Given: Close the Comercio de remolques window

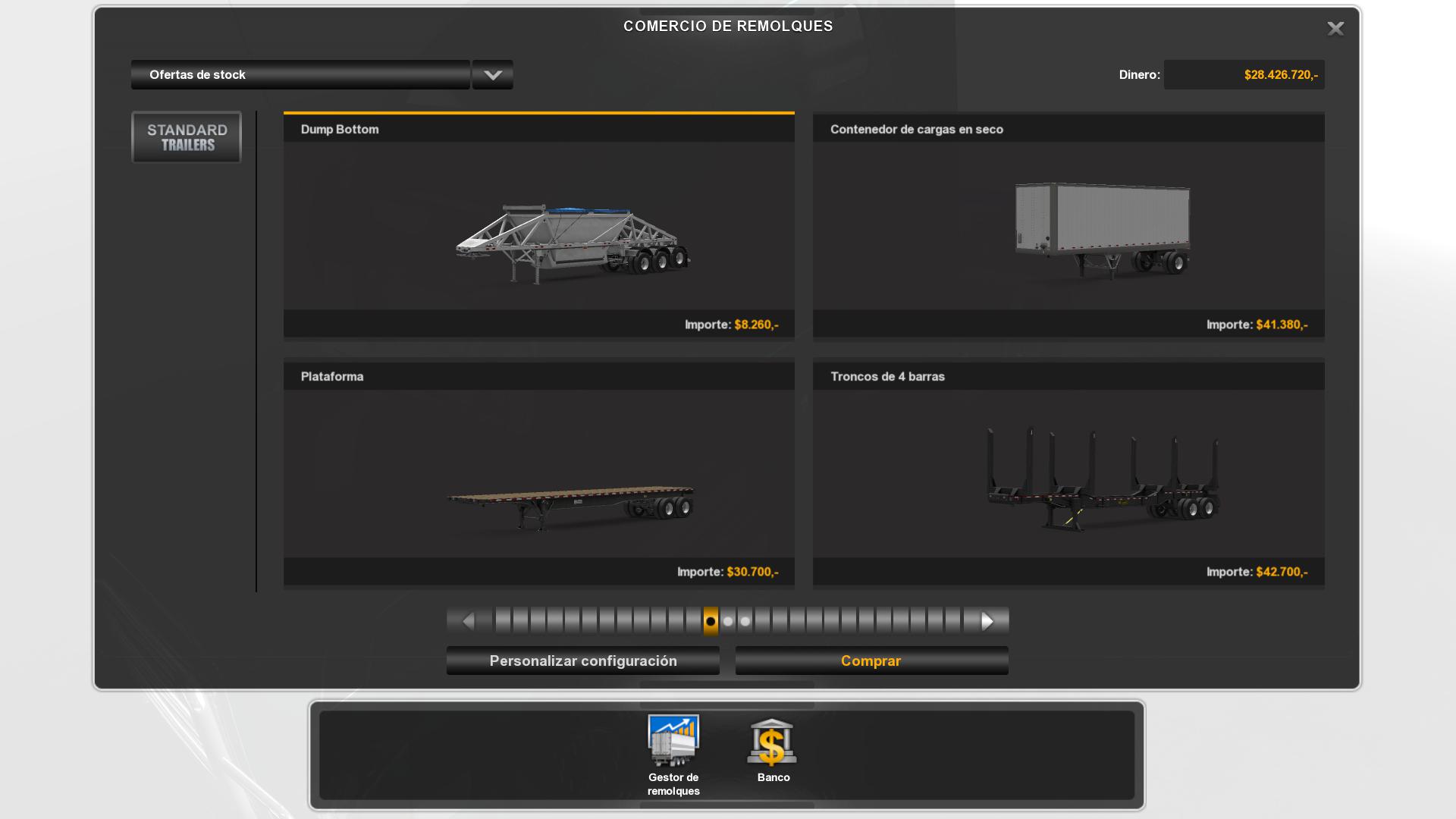Looking at the screenshot, I should pos(1335,29).
